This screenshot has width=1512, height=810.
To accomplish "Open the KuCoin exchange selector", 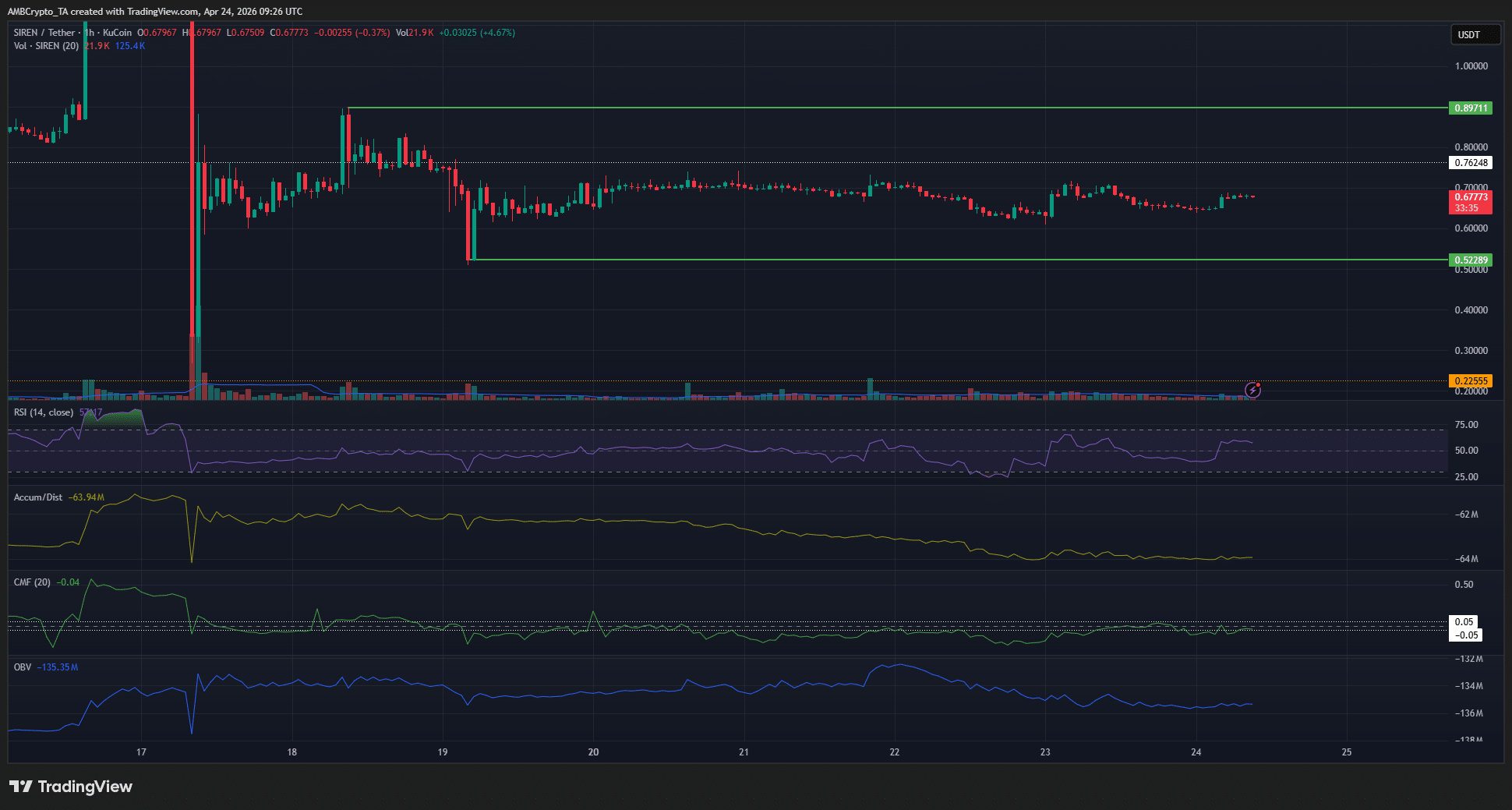I will tap(117, 34).
